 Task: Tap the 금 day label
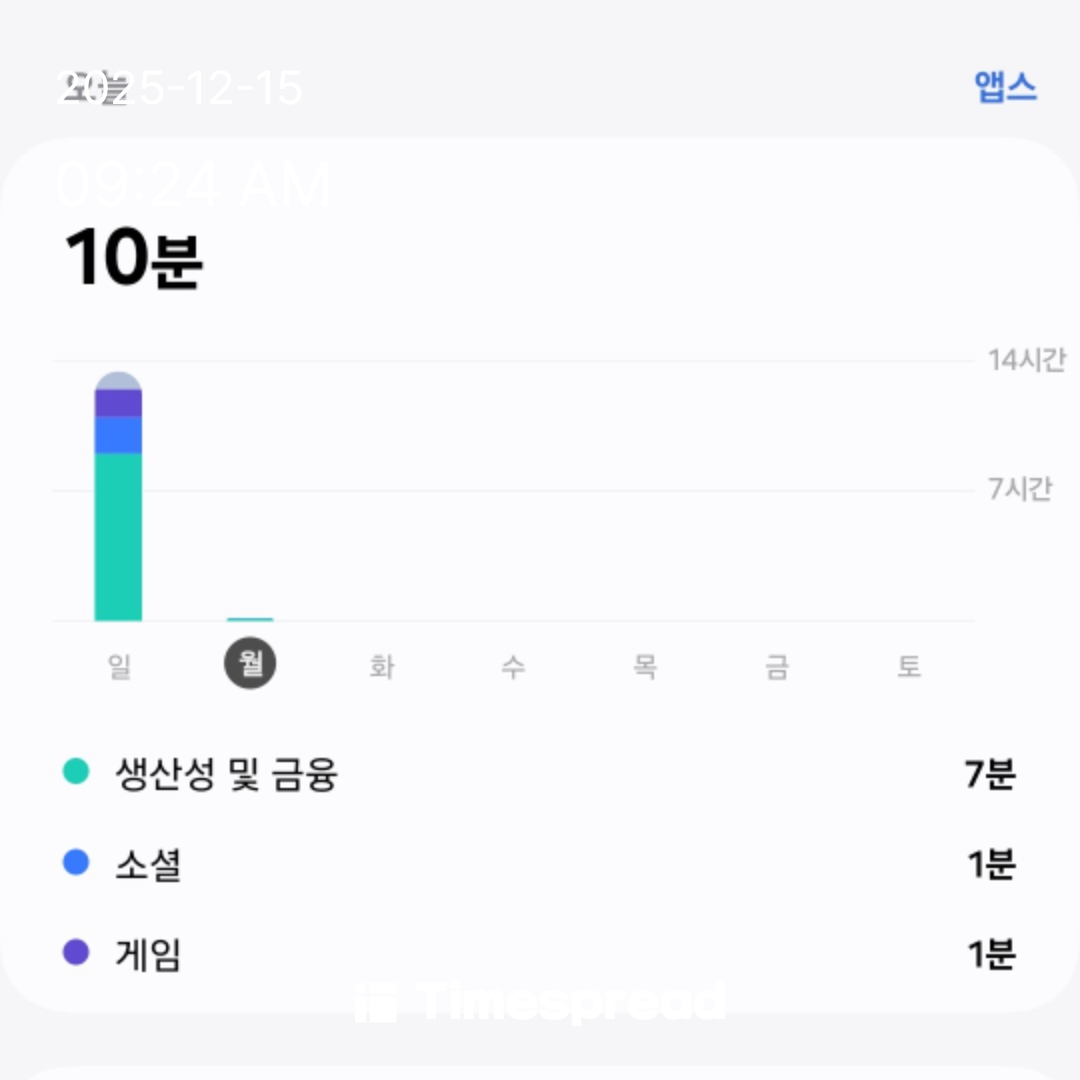click(x=777, y=666)
